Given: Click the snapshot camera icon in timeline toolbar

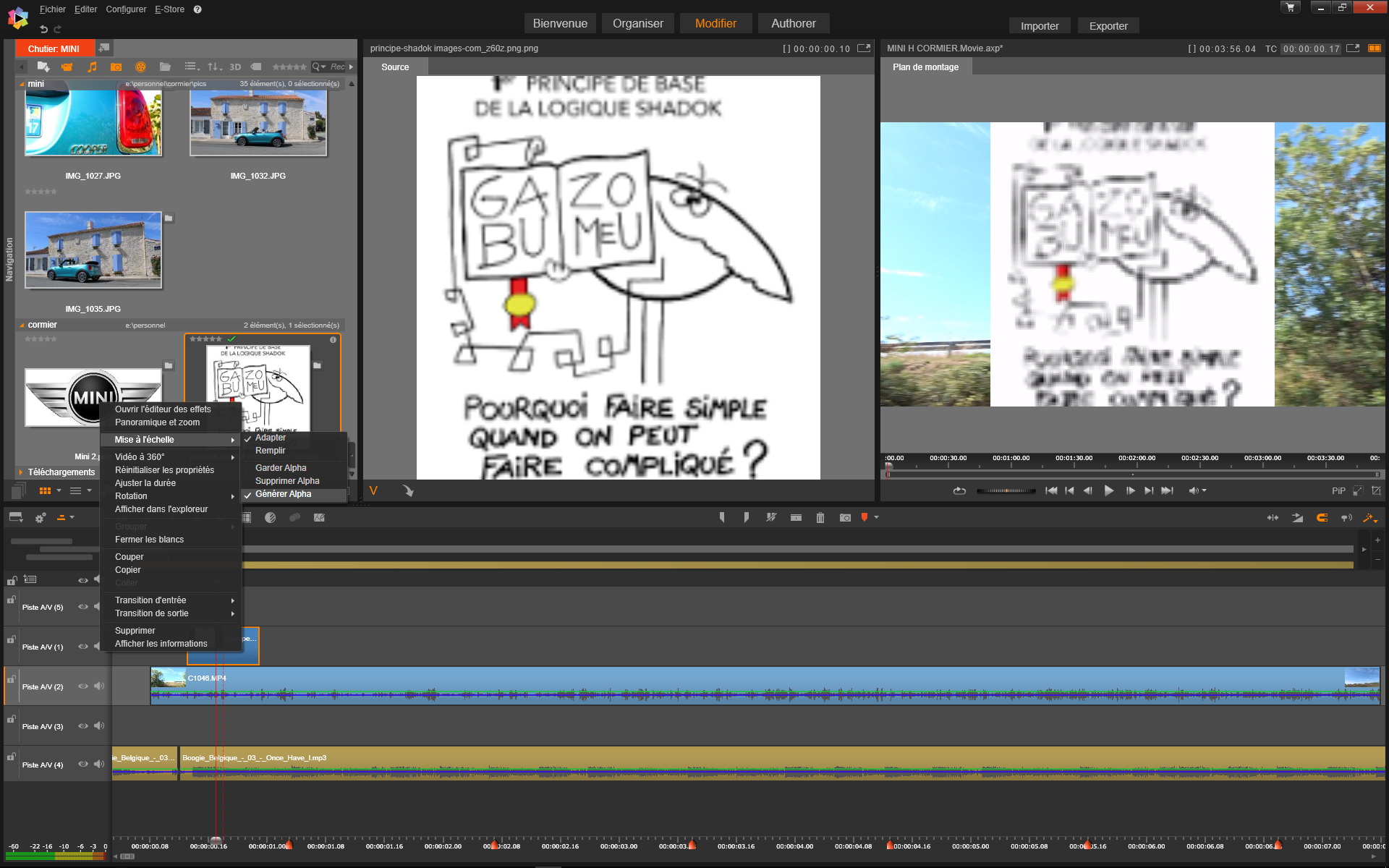Looking at the screenshot, I should [x=844, y=518].
